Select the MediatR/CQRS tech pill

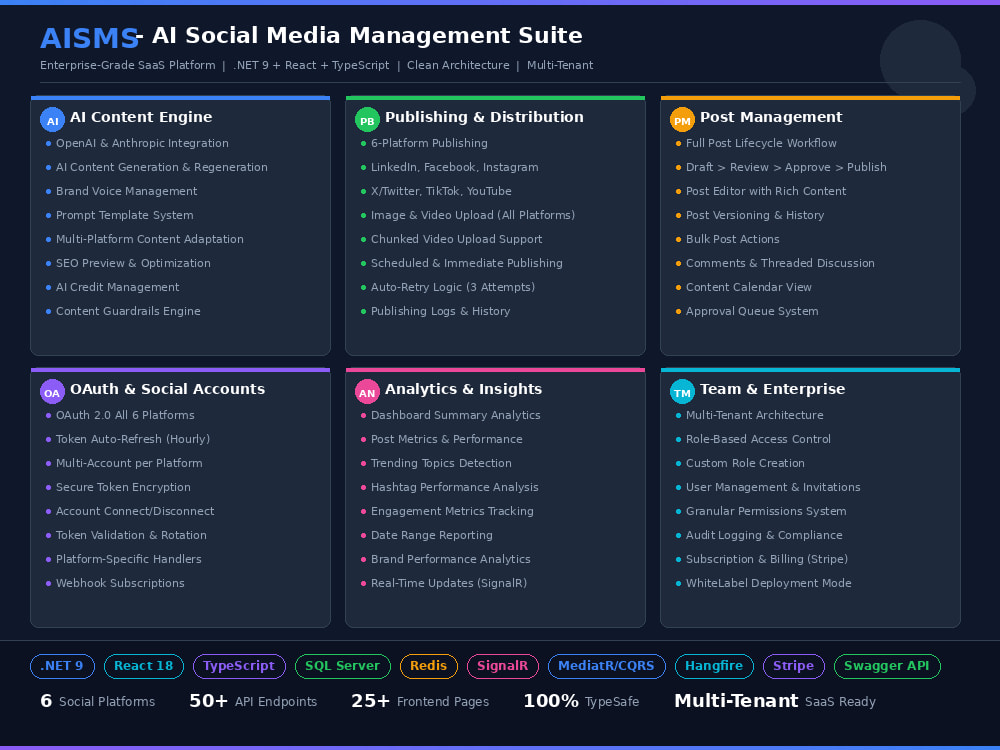click(607, 666)
